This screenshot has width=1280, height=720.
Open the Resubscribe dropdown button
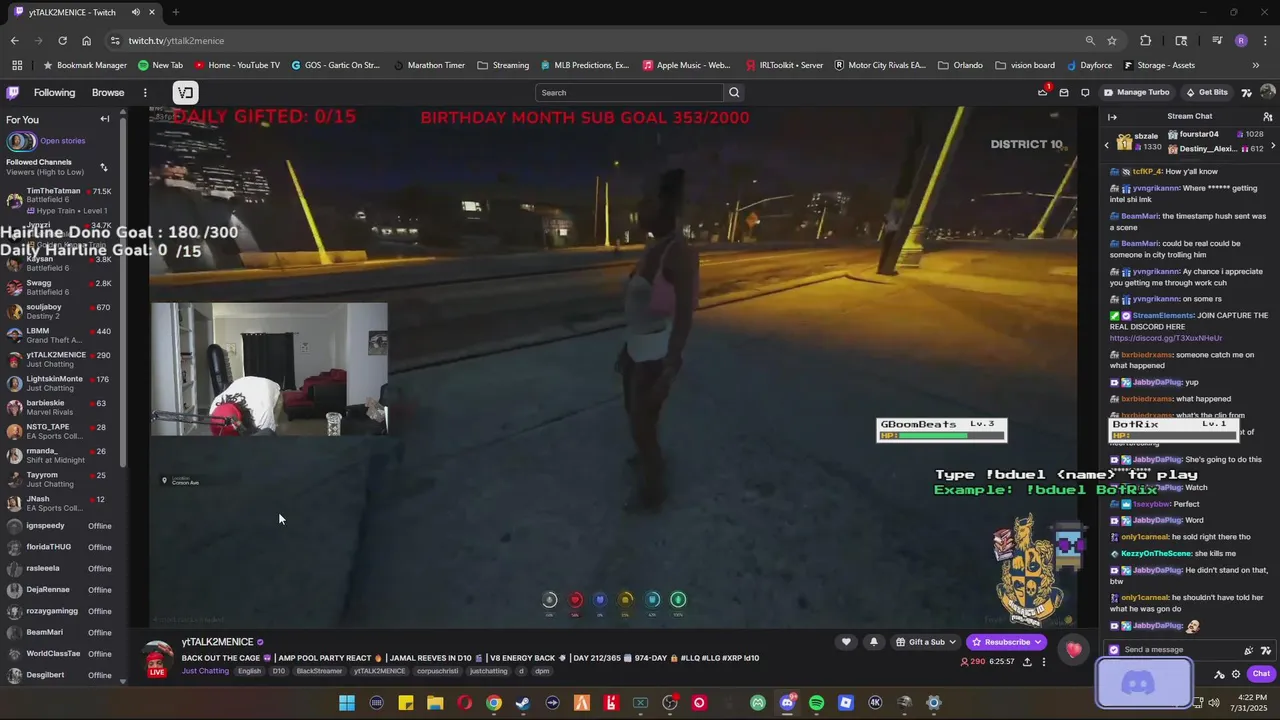(x=1007, y=642)
